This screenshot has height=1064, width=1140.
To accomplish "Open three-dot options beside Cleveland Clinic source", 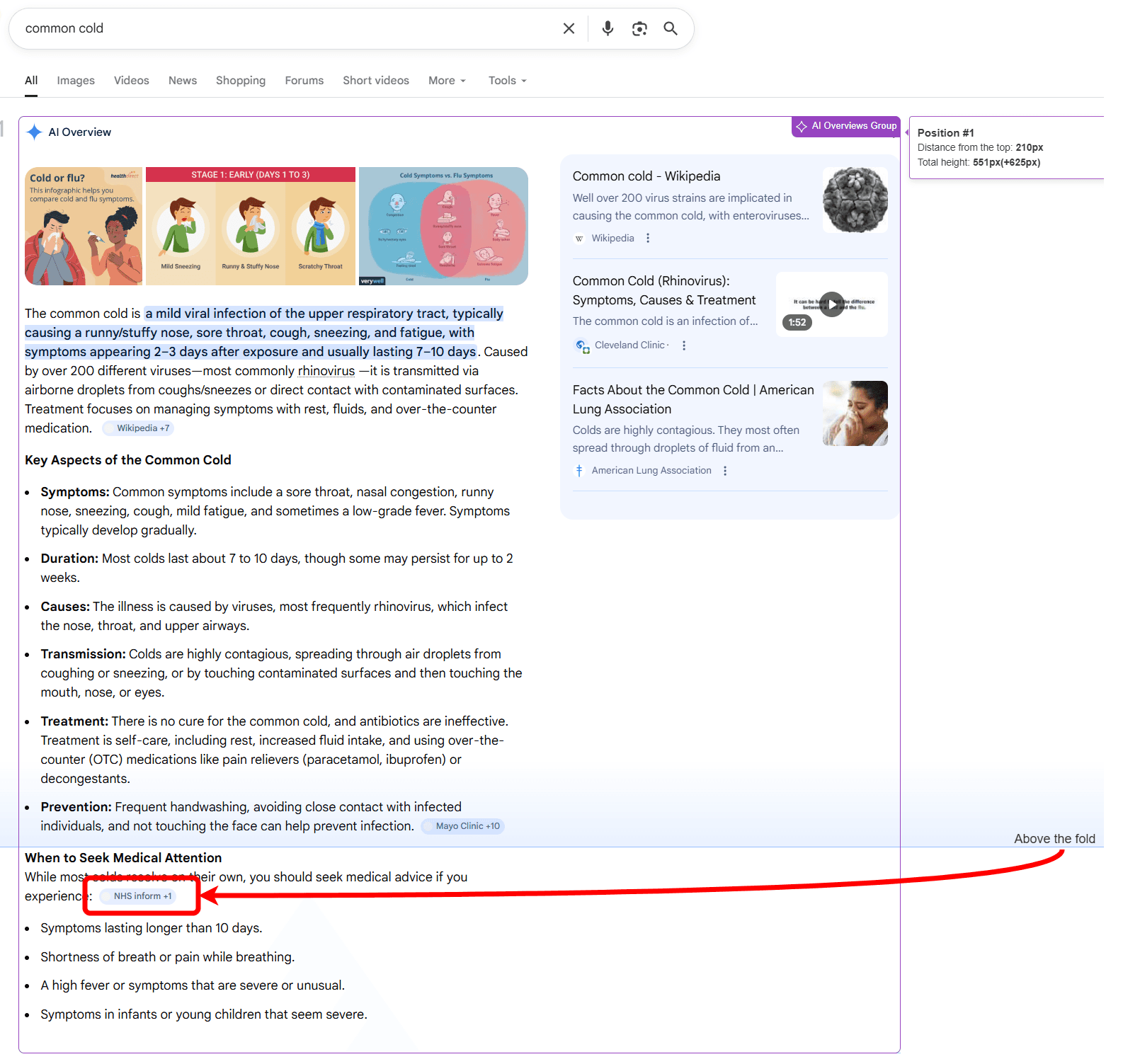I will point(683,345).
